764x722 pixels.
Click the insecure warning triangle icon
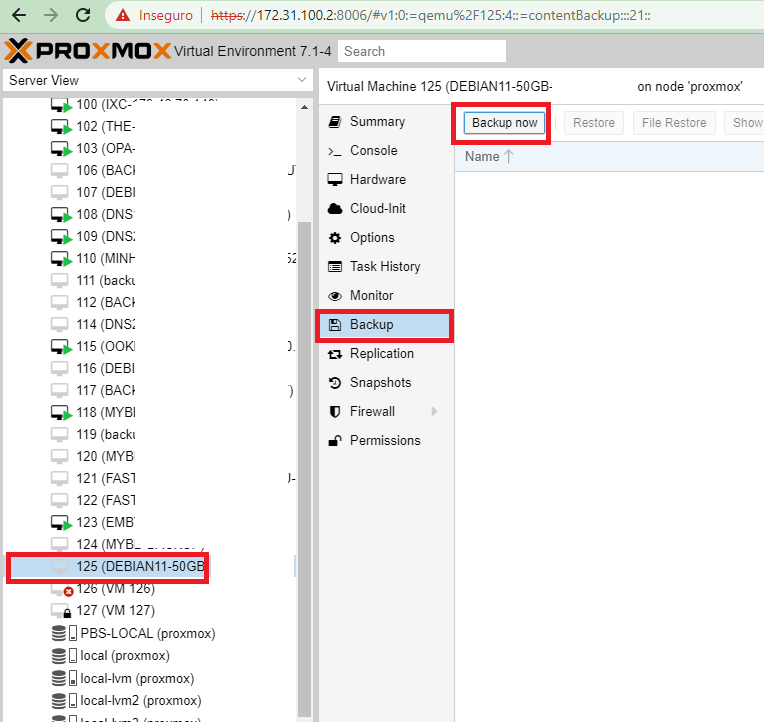(123, 16)
